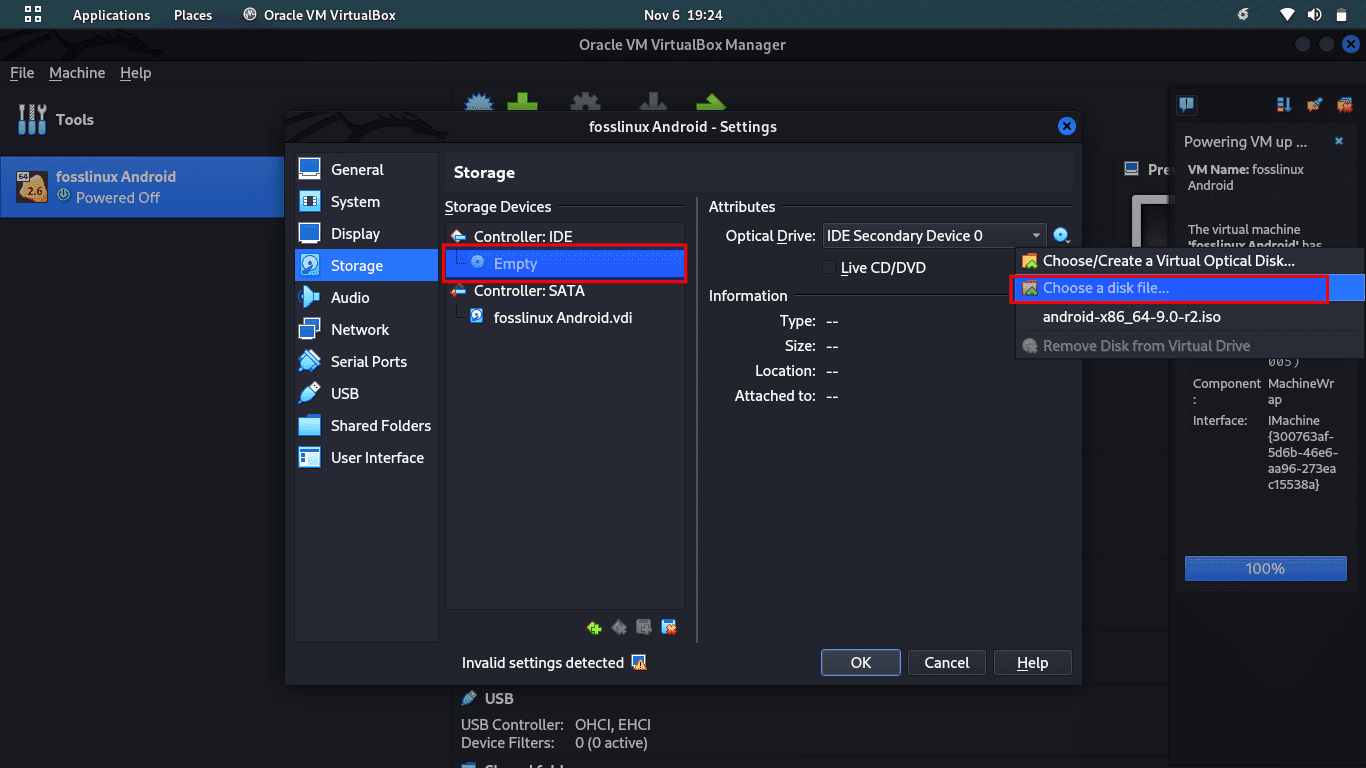Viewport: 1366px width, 768px height.
Task: Click the green Add machine toolbar icon
Action: 522,104
